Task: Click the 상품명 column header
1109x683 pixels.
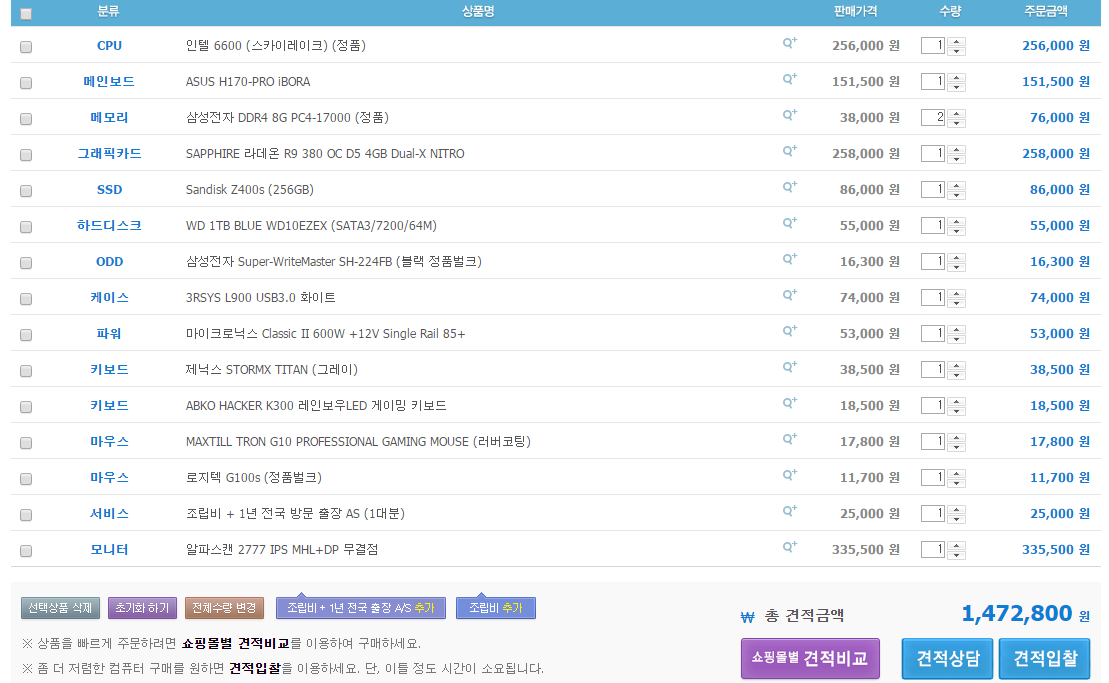Action: pyautogui.click(x=478, y=11)
